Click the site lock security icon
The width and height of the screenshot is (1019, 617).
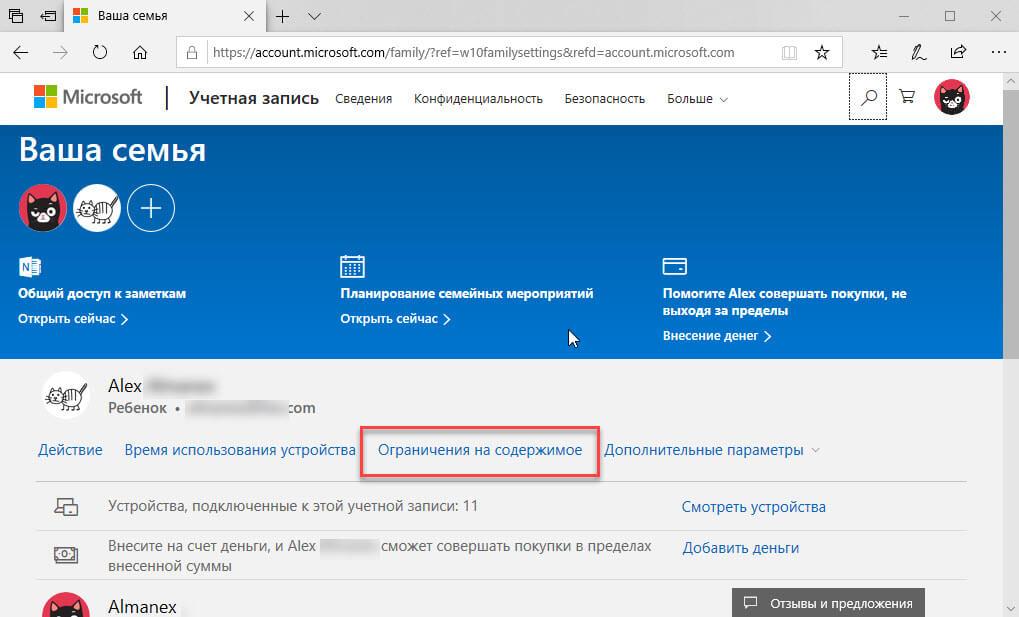coord(192,53)
